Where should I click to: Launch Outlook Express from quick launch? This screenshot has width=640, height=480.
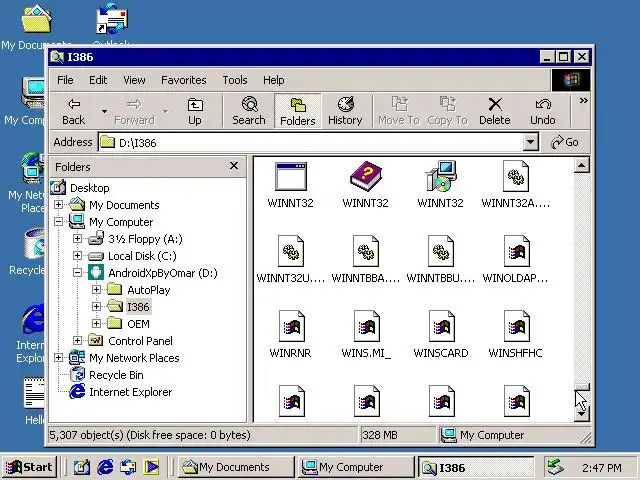[128, 467]
